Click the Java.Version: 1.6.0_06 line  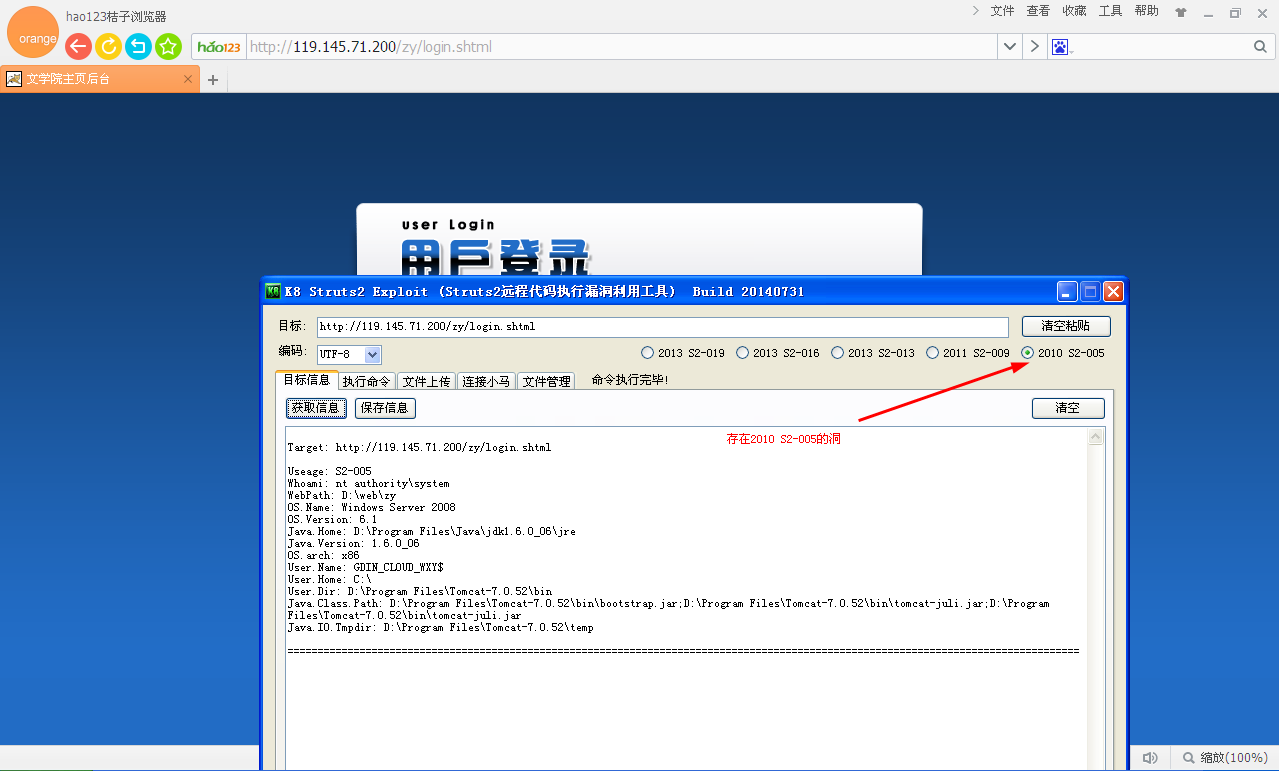click(x=353, y=543)
